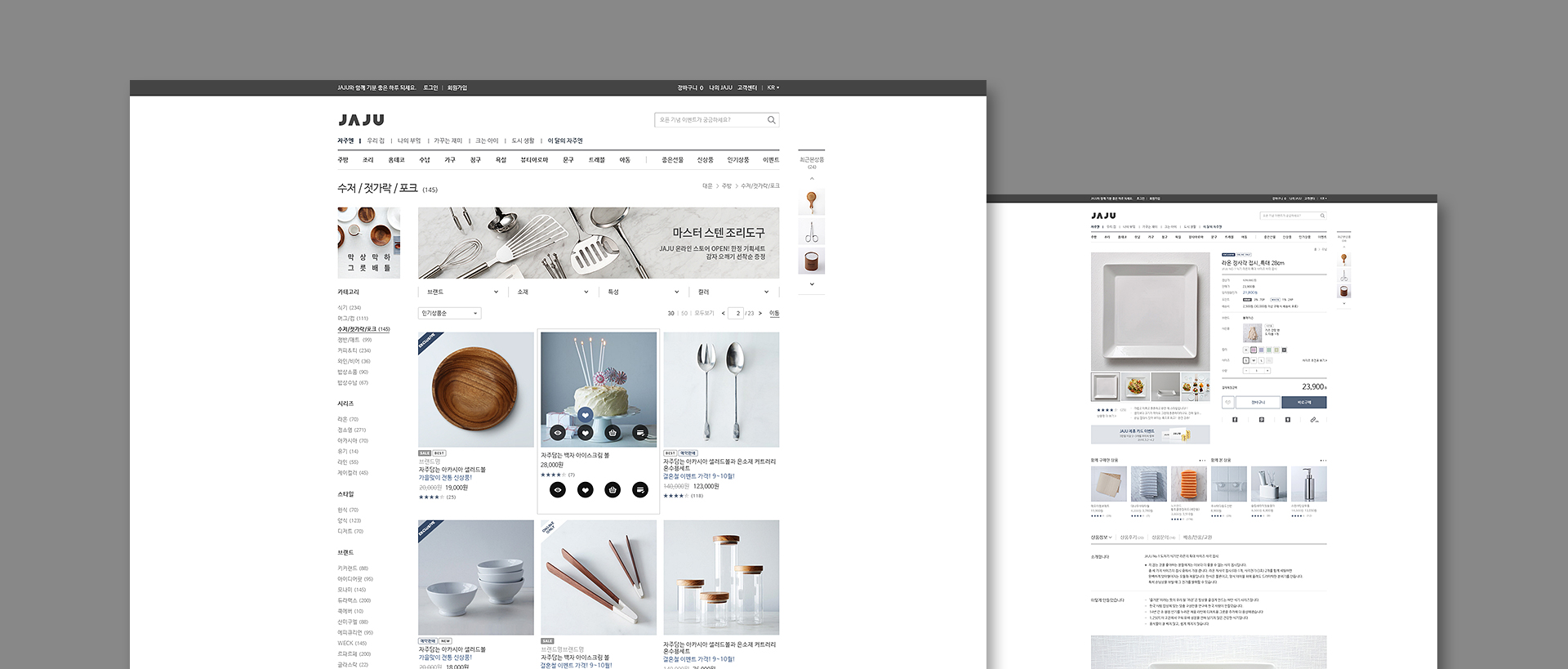The height and width of the screenshot is (669, 1568).
Task: Expand recently viewed list upward arrow
Action: point(812,178)
